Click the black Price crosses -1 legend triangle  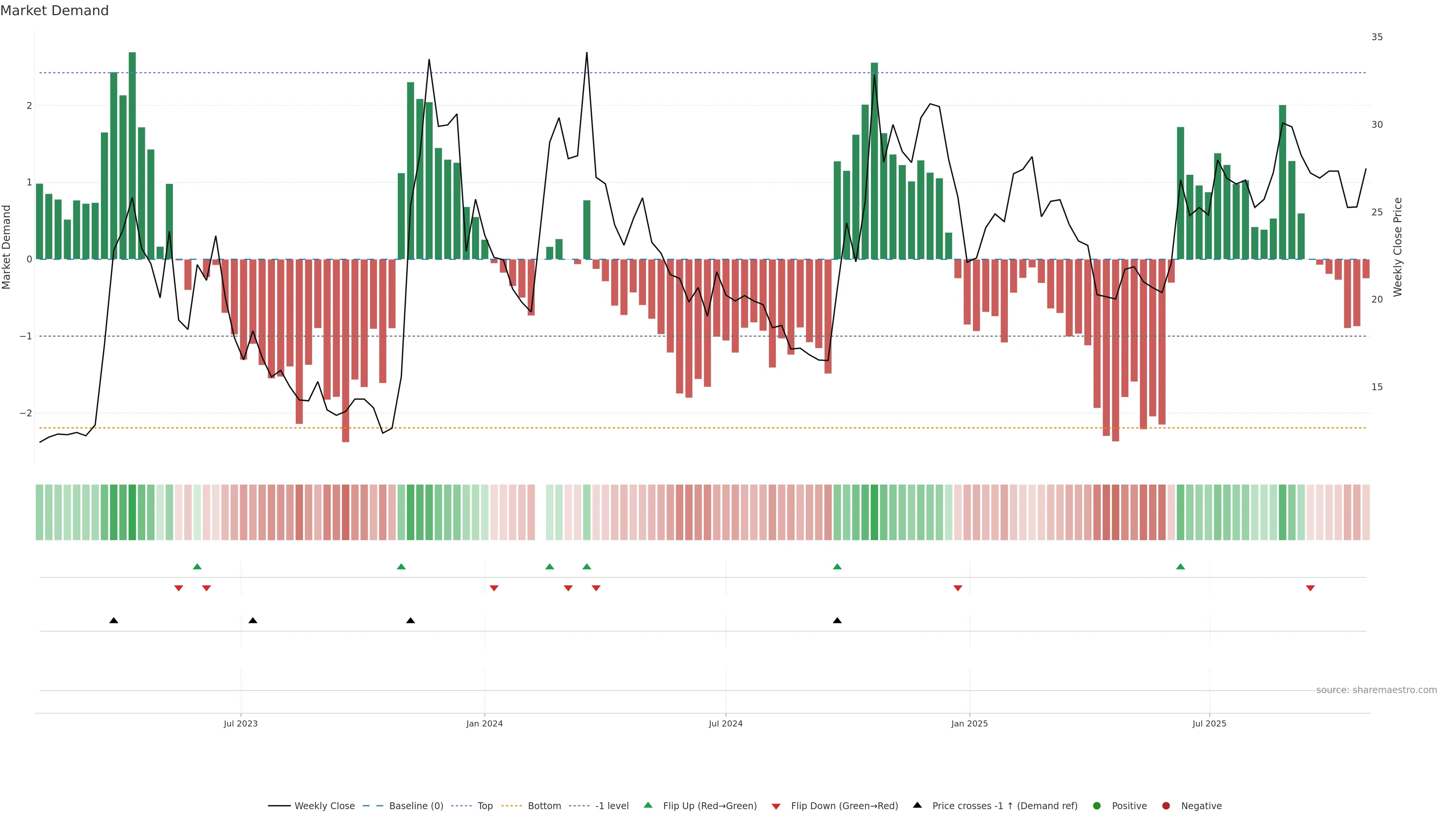pos(917,805)
